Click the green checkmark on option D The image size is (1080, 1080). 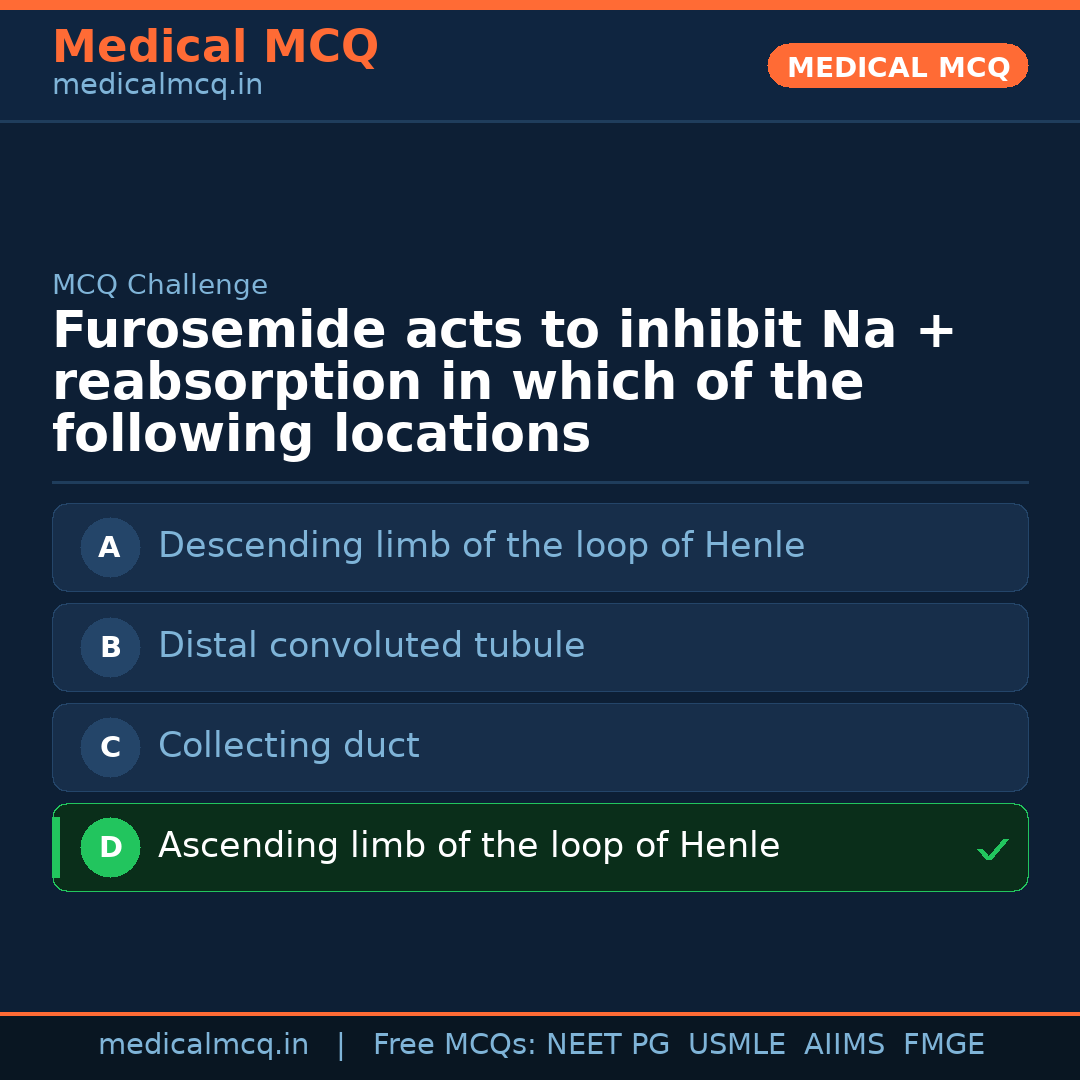pos(993,848)
